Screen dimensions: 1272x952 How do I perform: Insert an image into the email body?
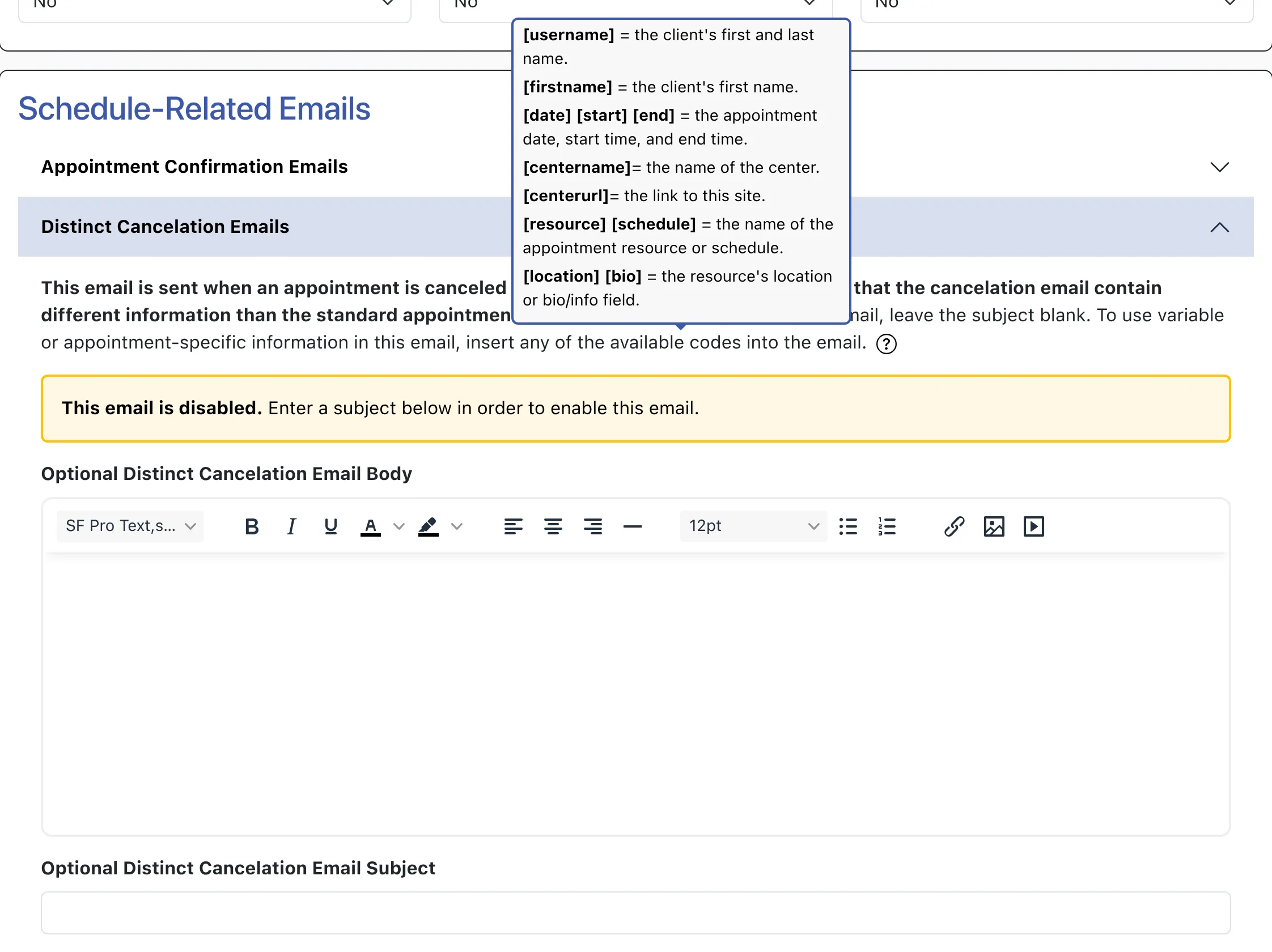[994, 526]
